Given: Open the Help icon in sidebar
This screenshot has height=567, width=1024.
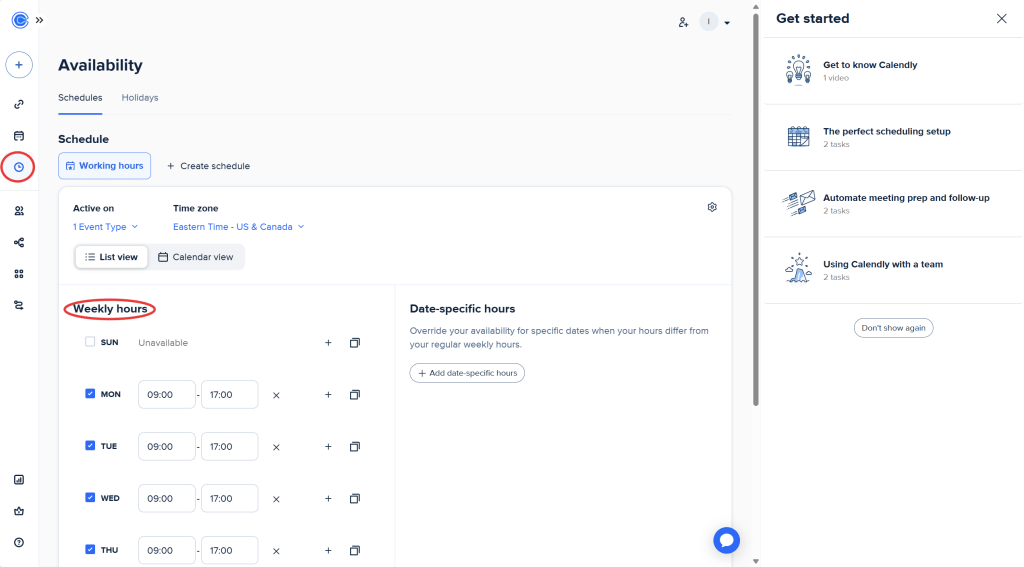Looking at the screenshot, I should (19, 542).
